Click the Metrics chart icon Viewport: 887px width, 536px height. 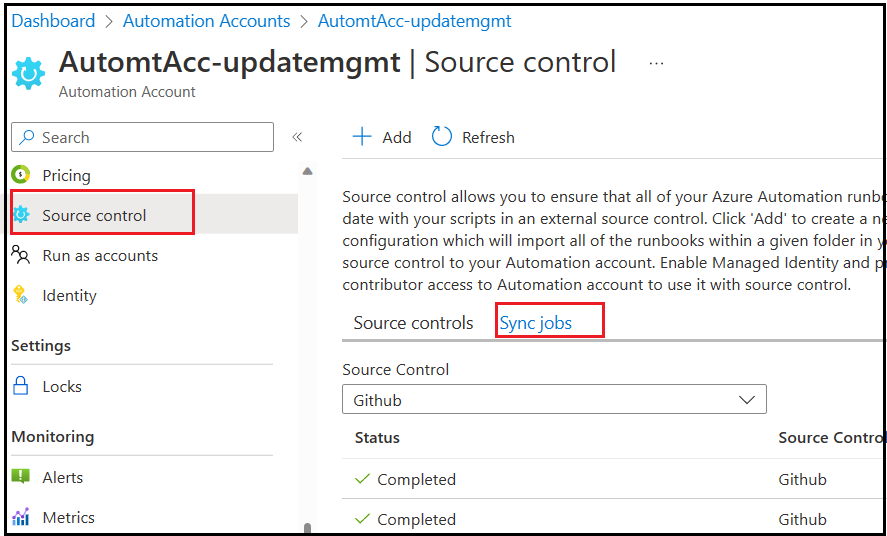[x=21, y=516]
